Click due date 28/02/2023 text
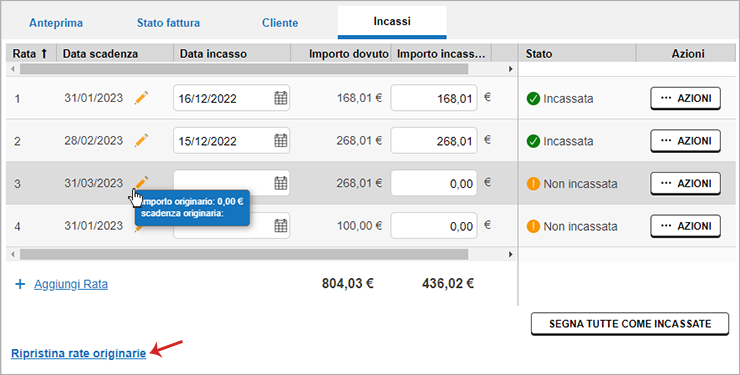This screenshot has height=375, width=740. pyautogui.click(x=93, y=141)
